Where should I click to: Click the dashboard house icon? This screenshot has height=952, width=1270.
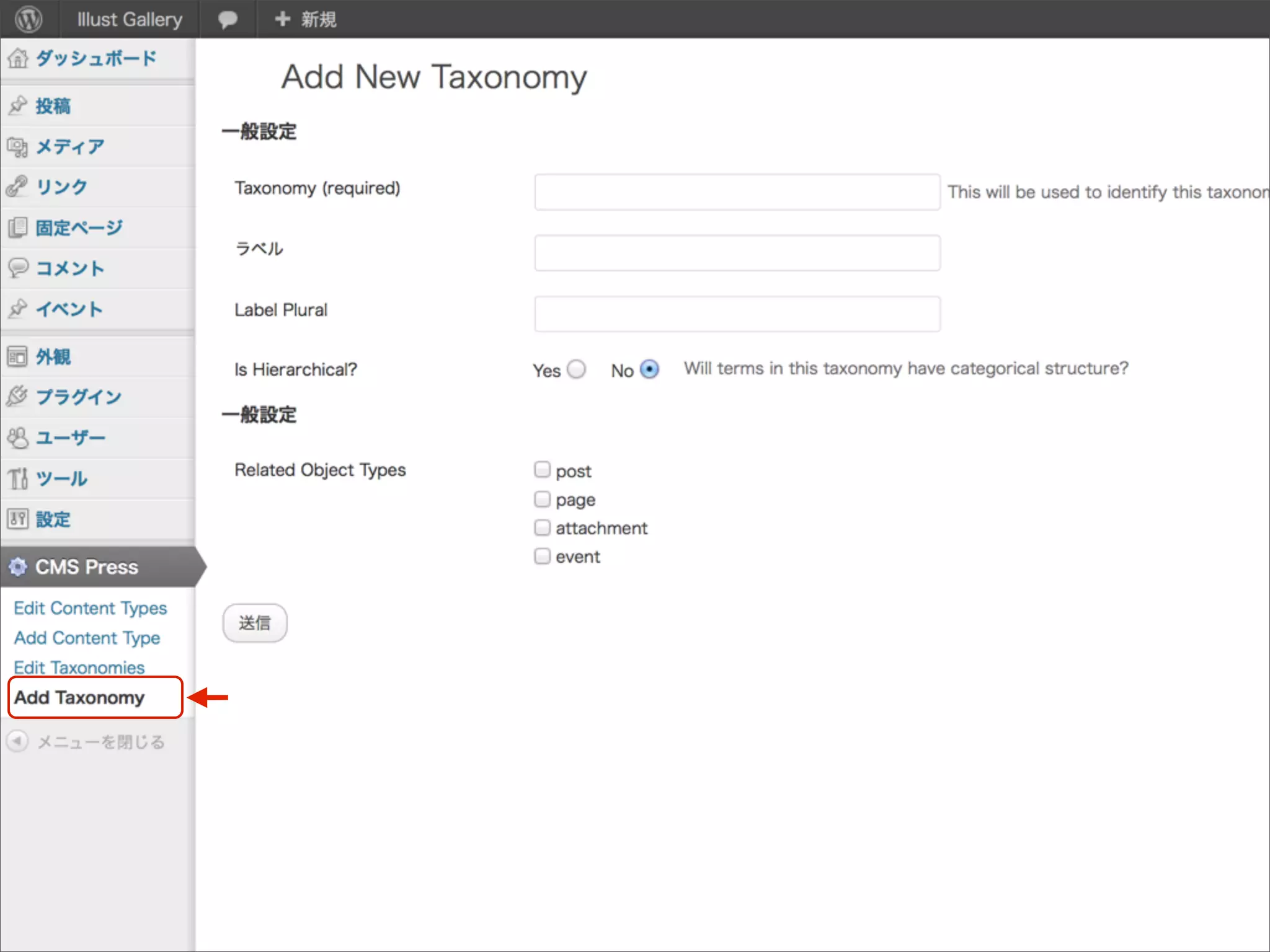pyautogui.click(x=17, y=58)
